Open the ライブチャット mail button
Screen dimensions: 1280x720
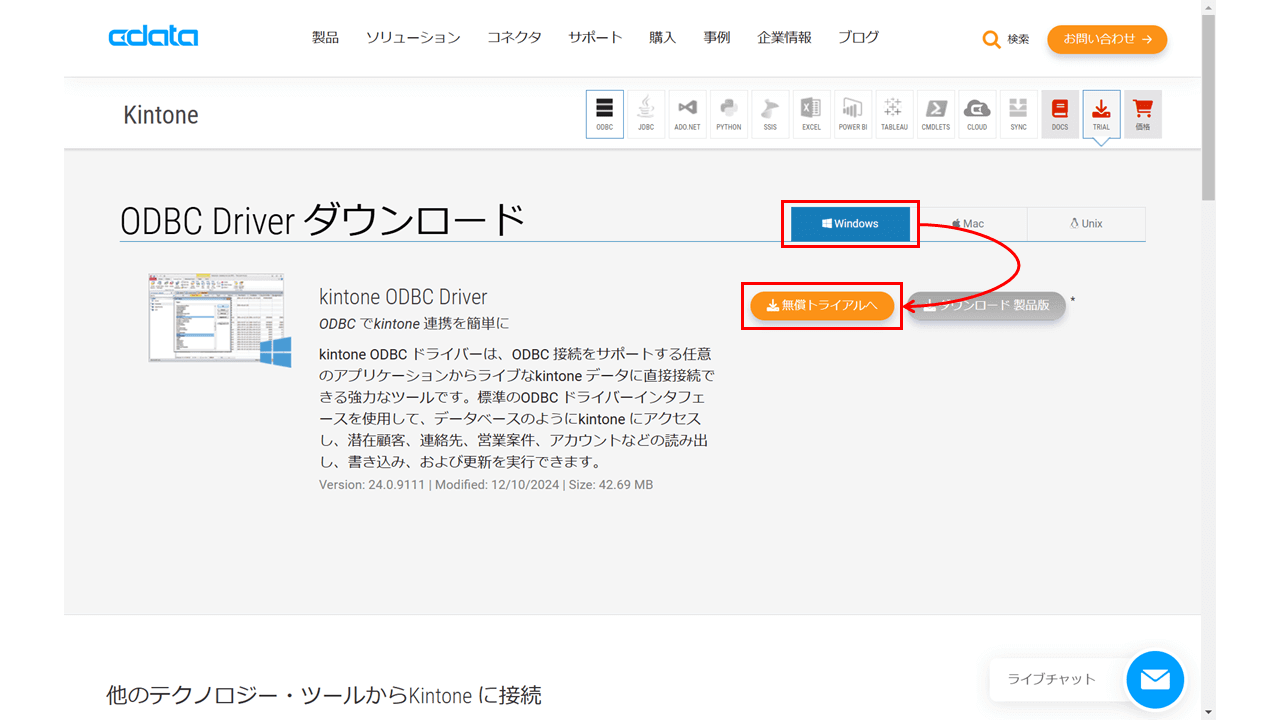tap(1155, 680)
